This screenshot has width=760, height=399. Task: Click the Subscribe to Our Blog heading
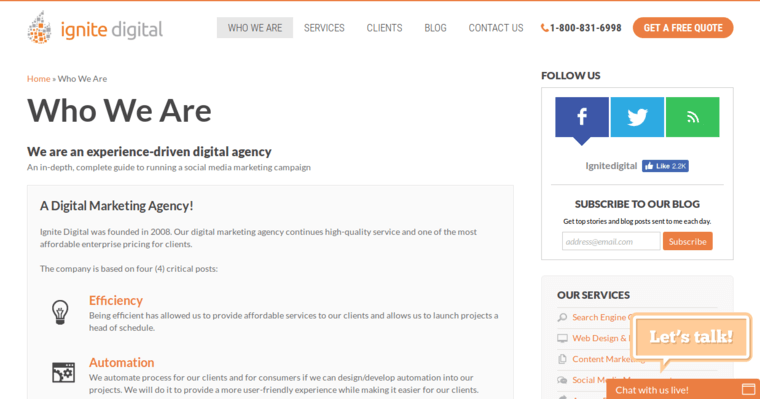pyautogui.click(x=637, y=204)
